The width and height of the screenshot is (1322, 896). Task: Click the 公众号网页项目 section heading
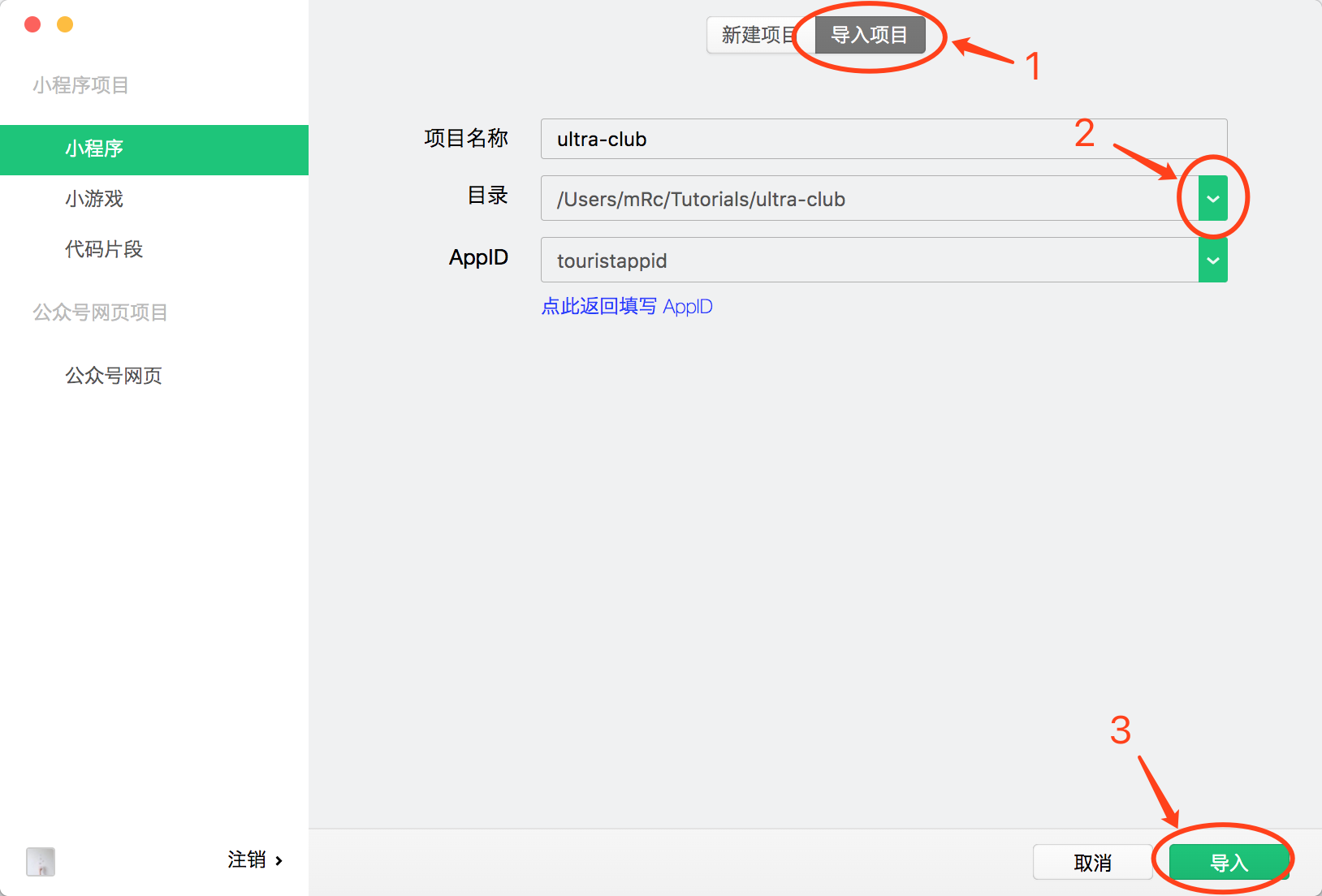100,312
